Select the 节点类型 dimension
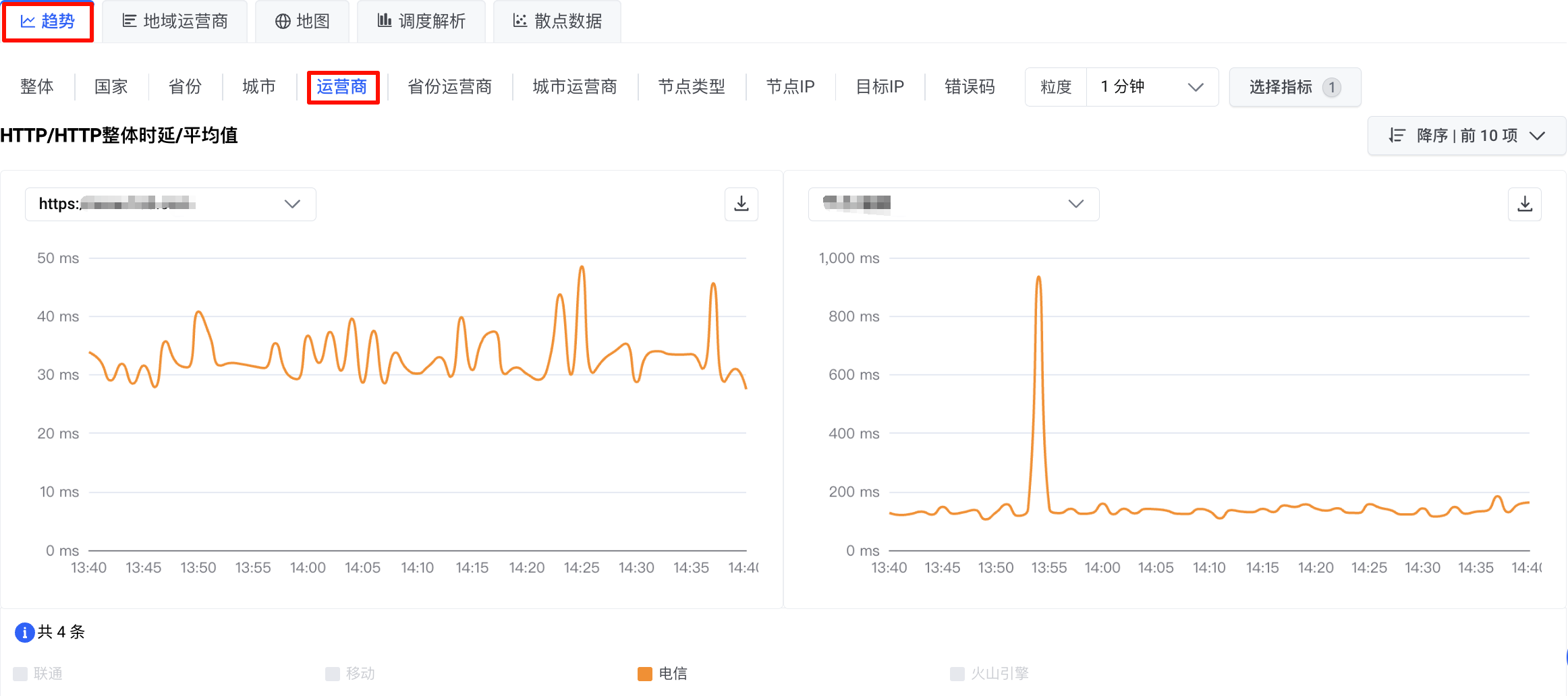 click(692, 87)
